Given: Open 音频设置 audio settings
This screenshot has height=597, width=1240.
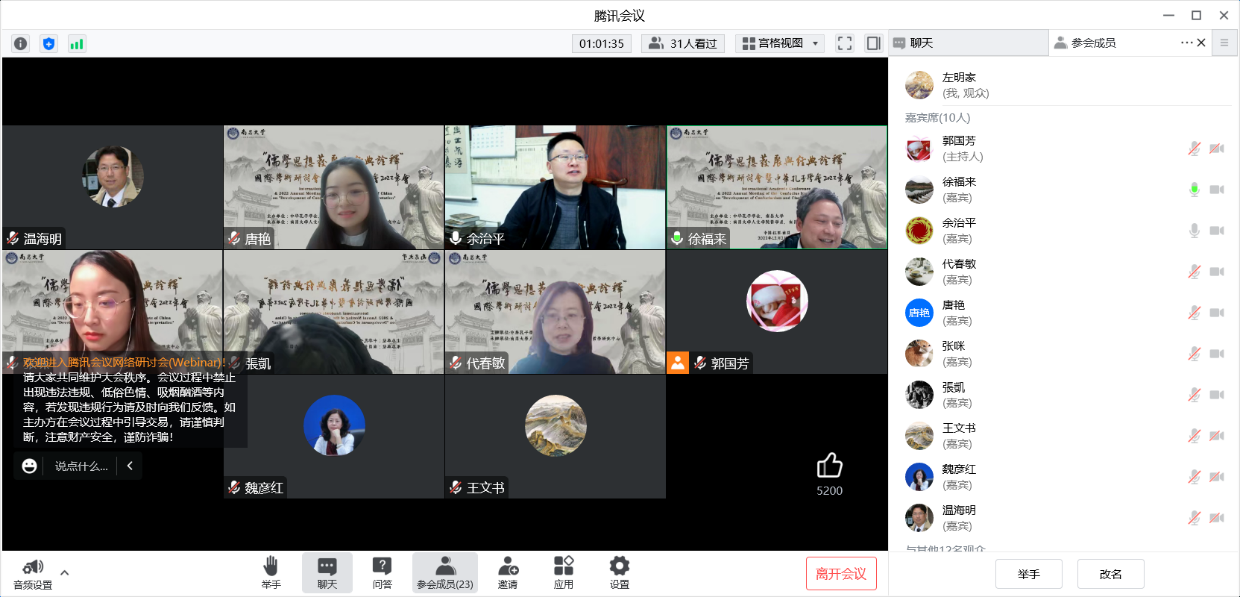Looking at the screenshot, I should click(x=33, y=574).
